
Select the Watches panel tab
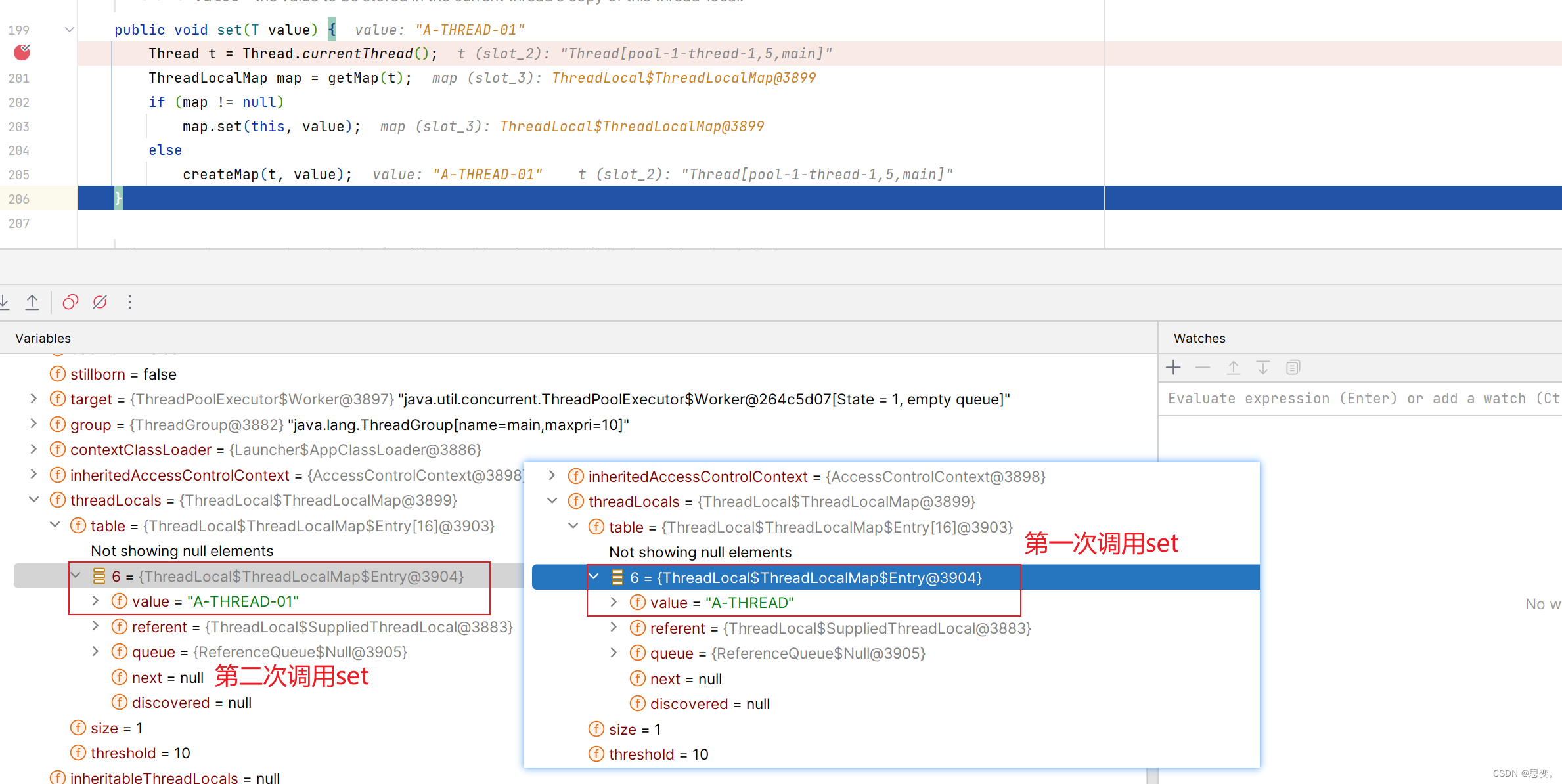click(x=1199, y=338)
